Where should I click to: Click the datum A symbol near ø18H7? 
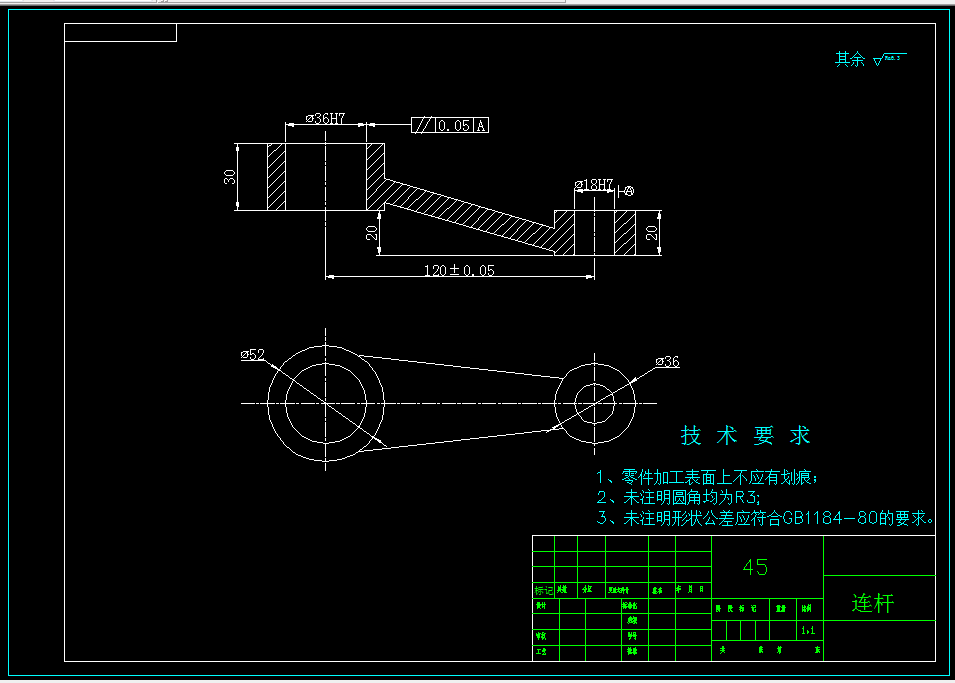[x=631, y=192]
